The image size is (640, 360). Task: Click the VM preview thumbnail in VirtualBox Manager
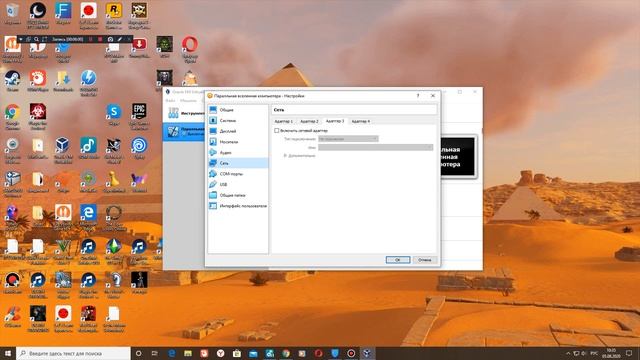click(x=458, y=157)
